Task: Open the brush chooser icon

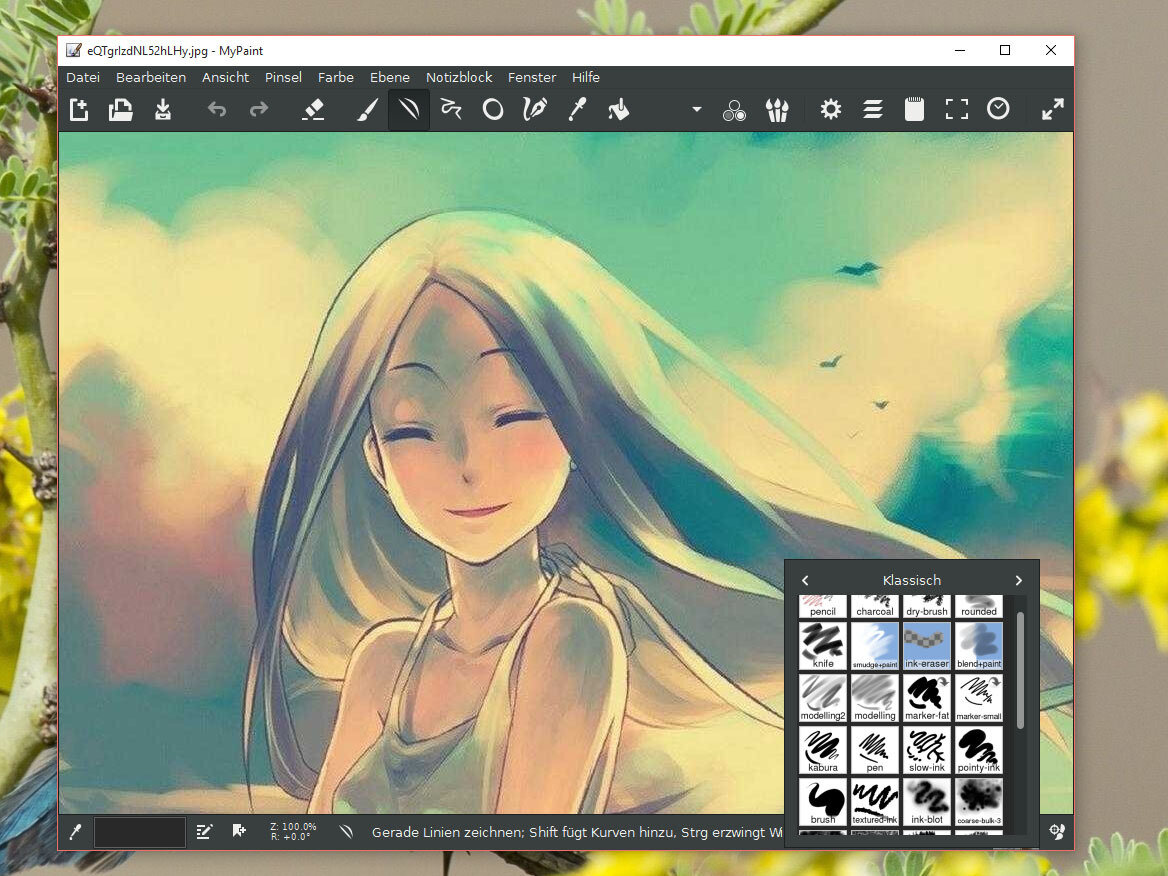Action: (777, 110)
